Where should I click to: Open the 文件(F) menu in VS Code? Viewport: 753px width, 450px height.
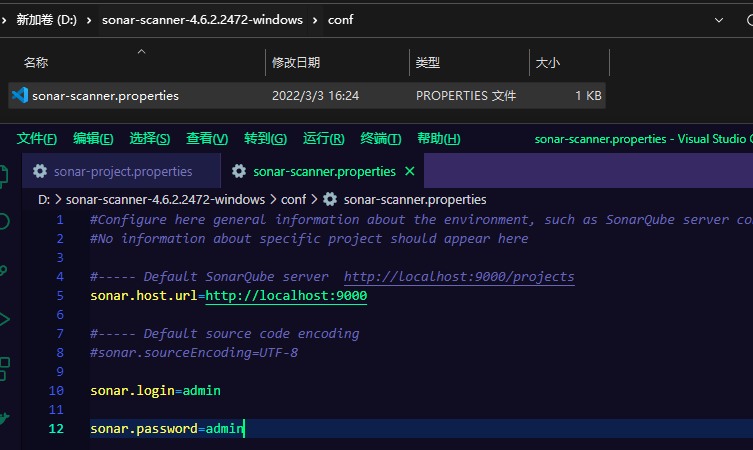tap(36, 139)
